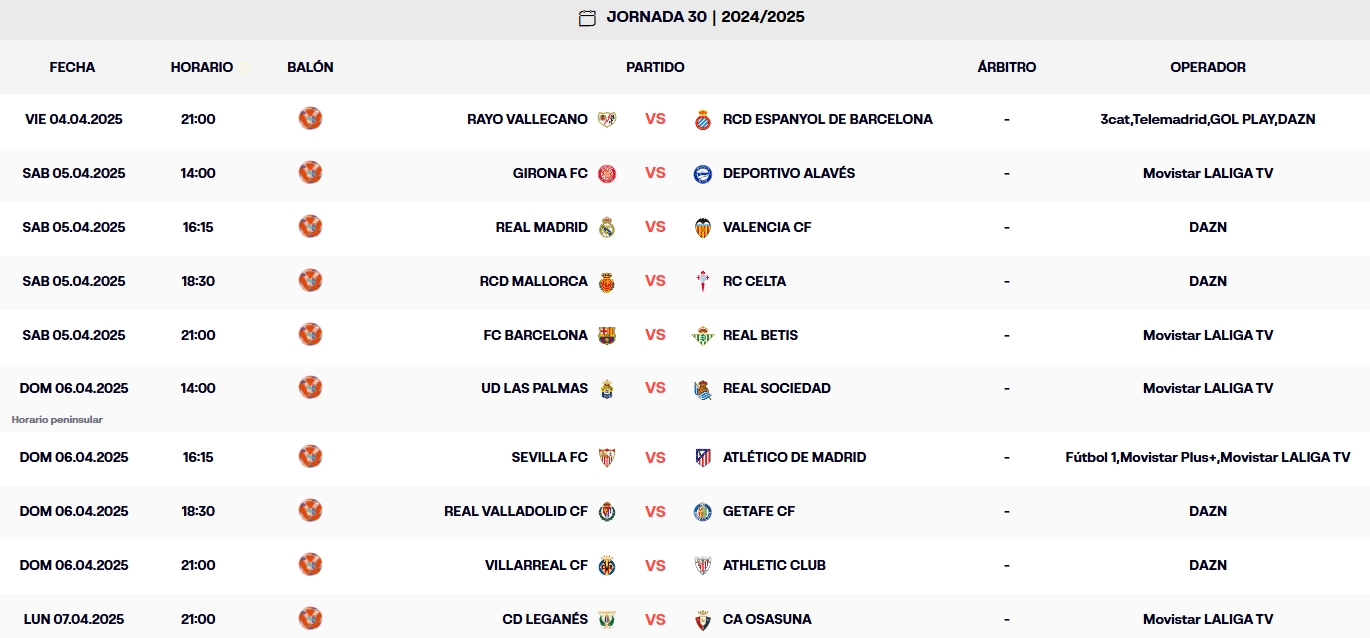The height and width of the screenshot is (638, 1370).
Task: Click the Athletic Club crest
Action: 703,564
